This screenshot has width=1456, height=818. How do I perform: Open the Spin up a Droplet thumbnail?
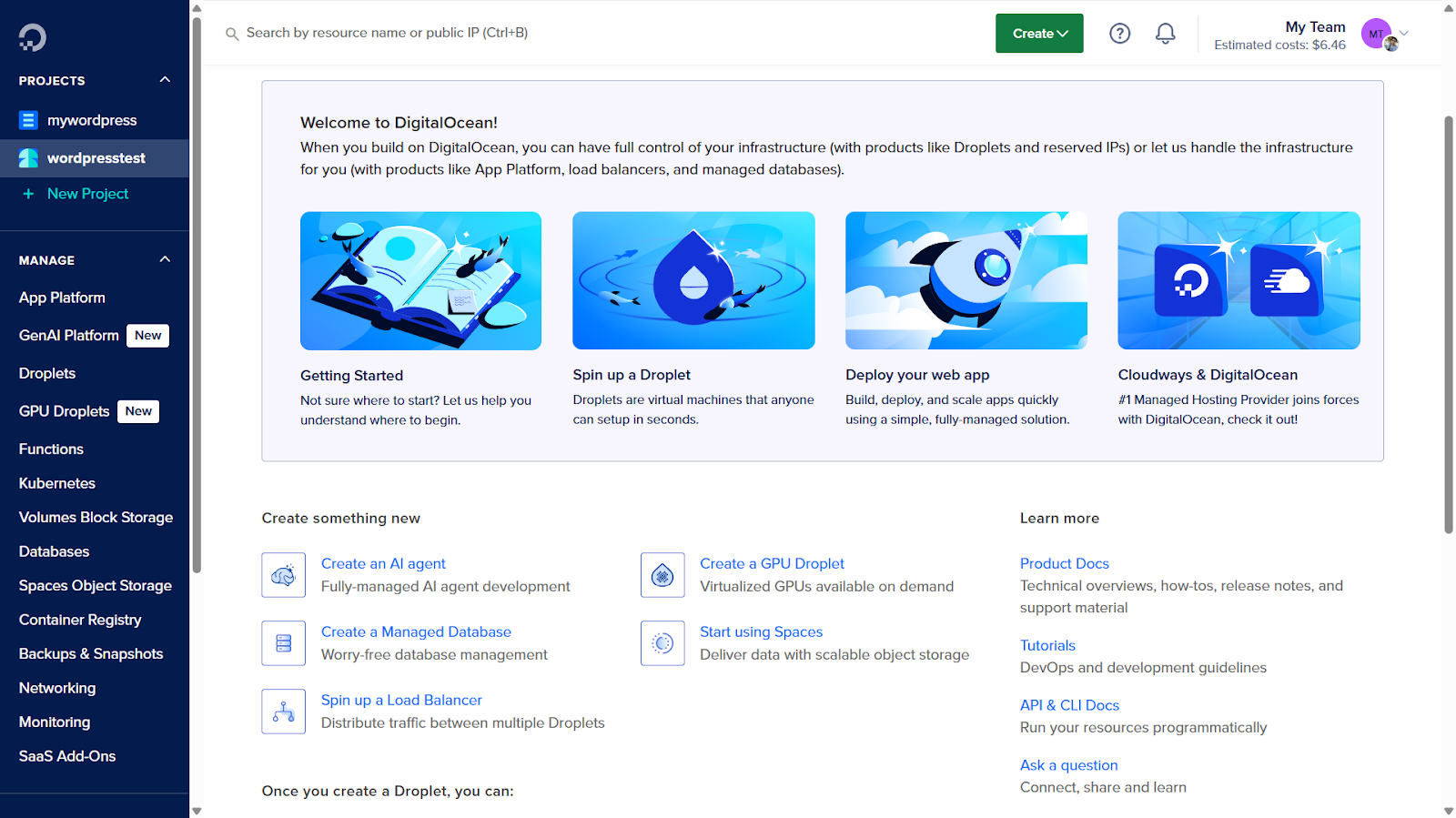pos(693,281)
